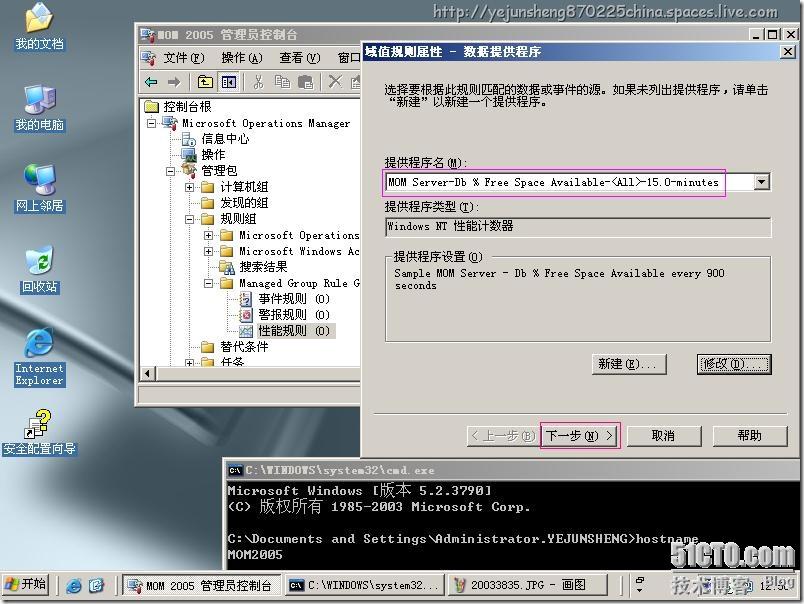Open Network Neighborhood desktop icon
Image resolution: width=804 pixels, height=604 pixels.
coord(39,188)
